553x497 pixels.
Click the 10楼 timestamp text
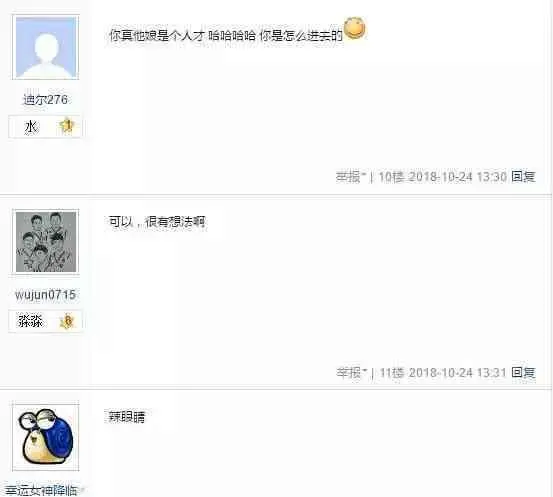[443, 176]
